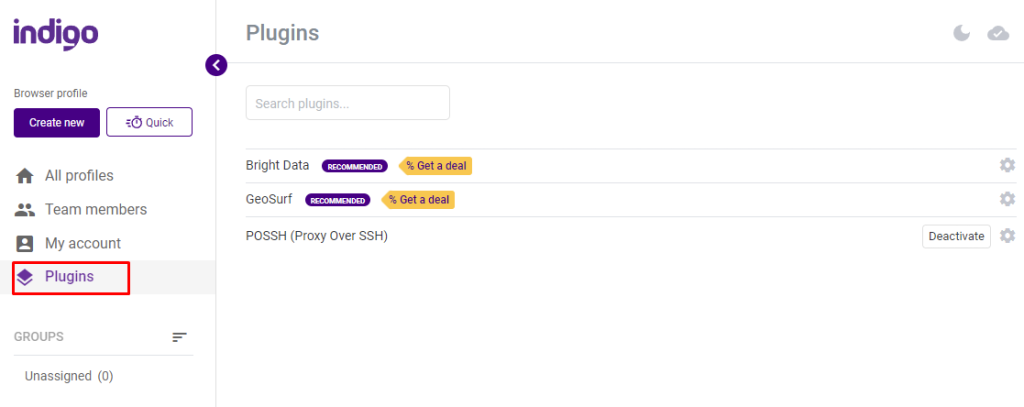1024x407 pixels.
Task: Click the indigo logo
Action: (x=56, y=33)
